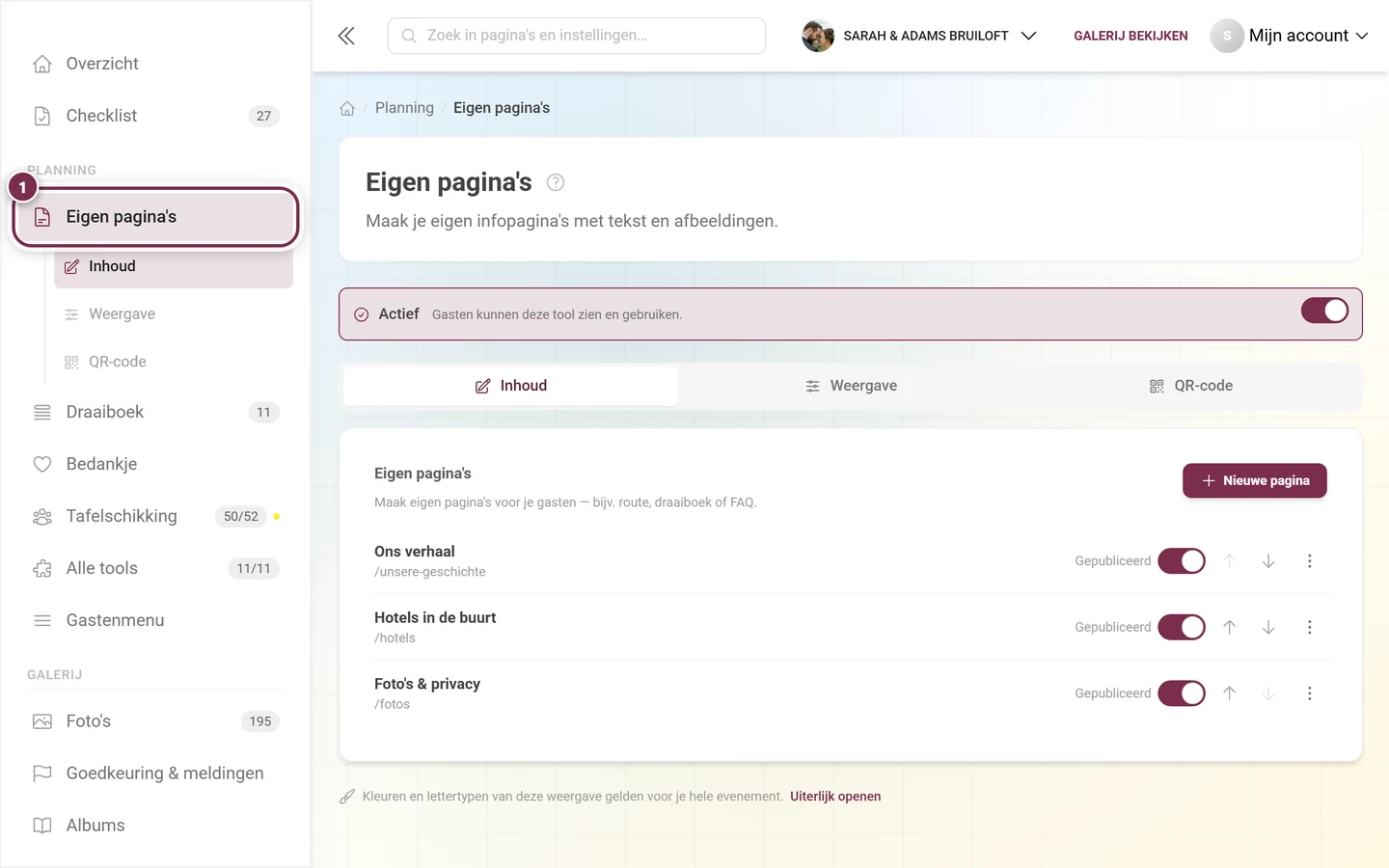Move Hotels in de buurt page up
The image size is (1389, 868).
point(1230,627)
